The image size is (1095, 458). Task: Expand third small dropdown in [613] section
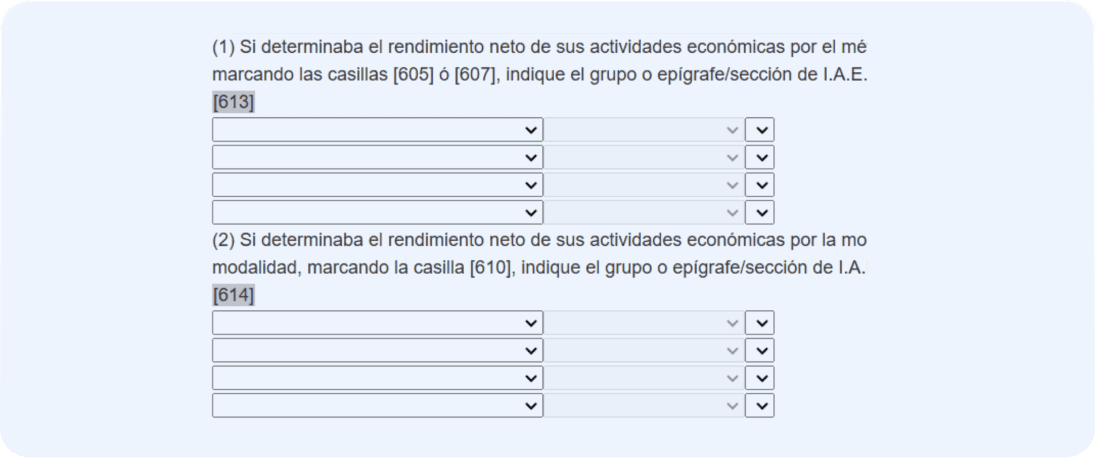click(x=760, y=185)
